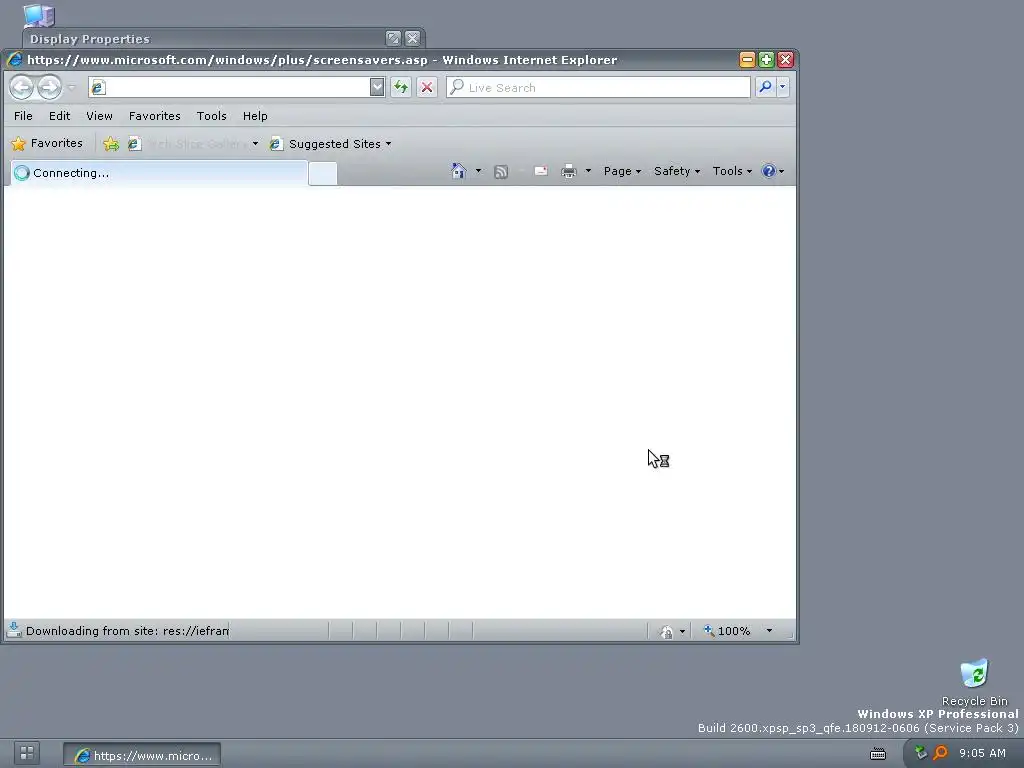Screen dimensions: 1024x768
Task: Click the Internet Explorer title bar icon
Action: click(14, 59)
